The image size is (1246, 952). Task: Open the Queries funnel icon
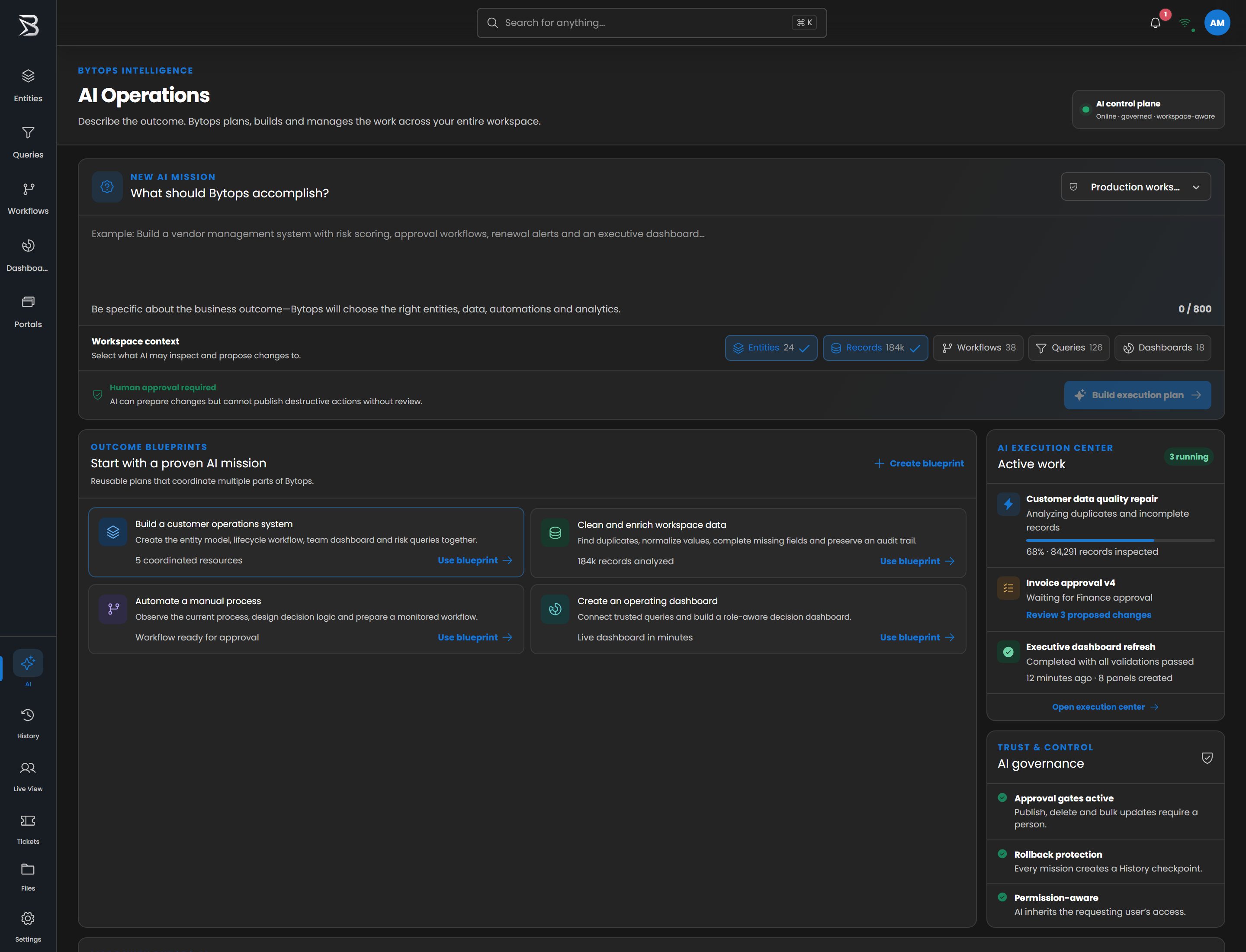point(28,132)
